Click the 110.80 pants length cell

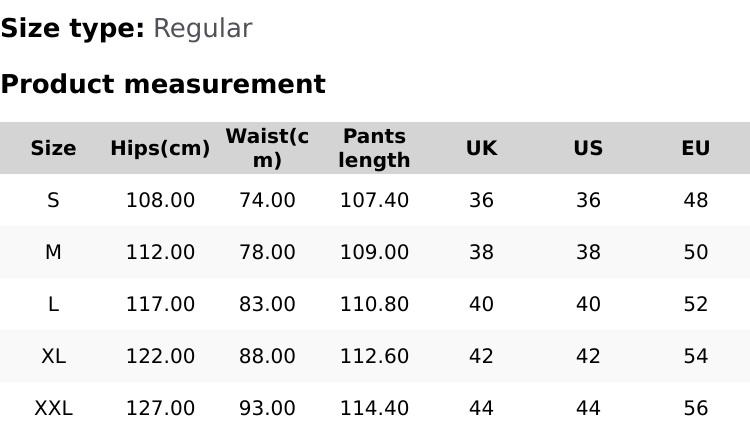coord(374,305)
